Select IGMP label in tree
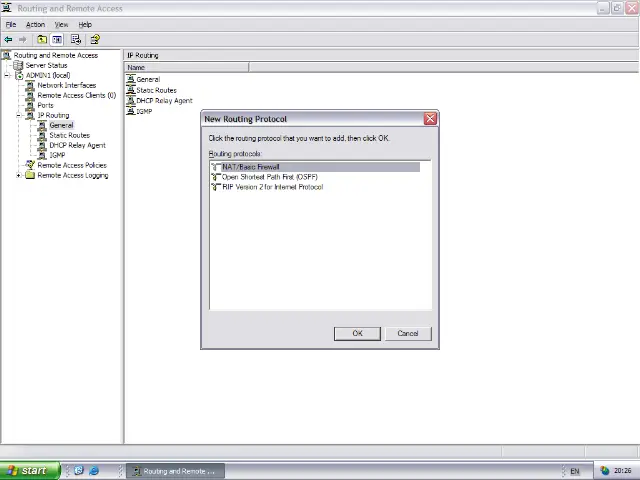The image size is (640, 480). (x=57, y=156)
